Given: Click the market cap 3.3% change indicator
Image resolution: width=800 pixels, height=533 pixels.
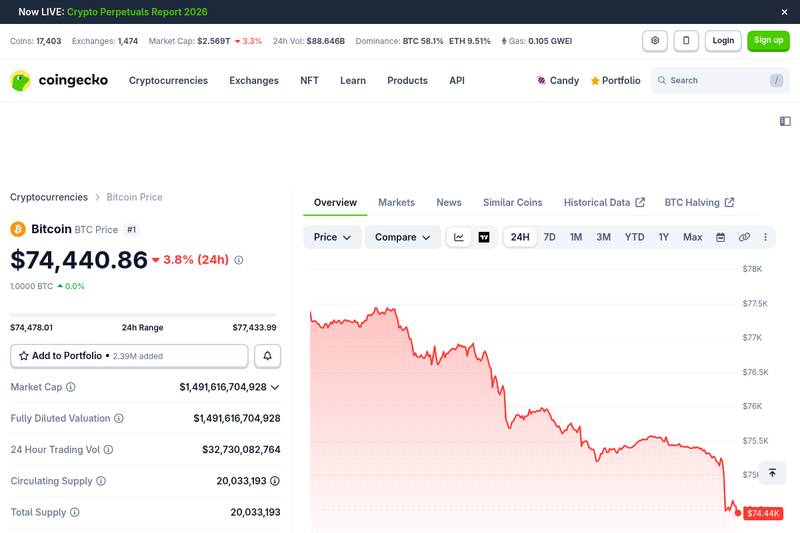Looking at the screenshot, I should click(248, 41).
